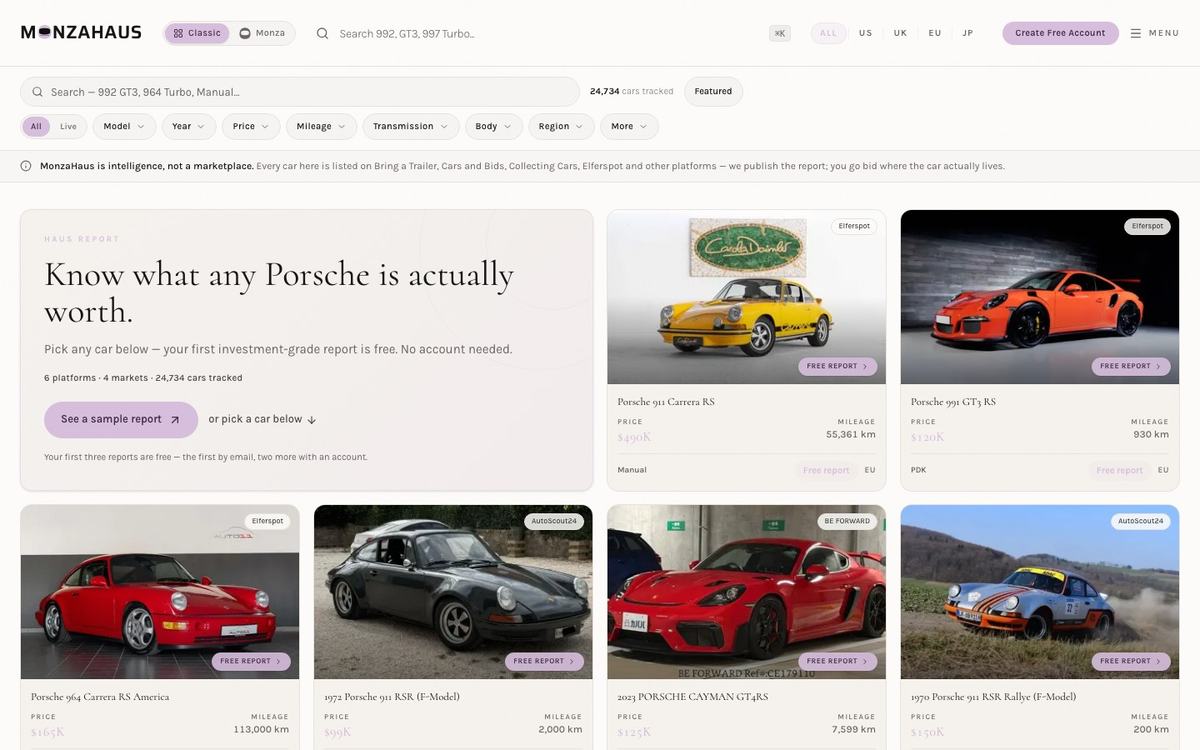The height and width of the screenshot is (750, 1200).
Task: Click the ⌘K shortcut badge
Action: 780,33
